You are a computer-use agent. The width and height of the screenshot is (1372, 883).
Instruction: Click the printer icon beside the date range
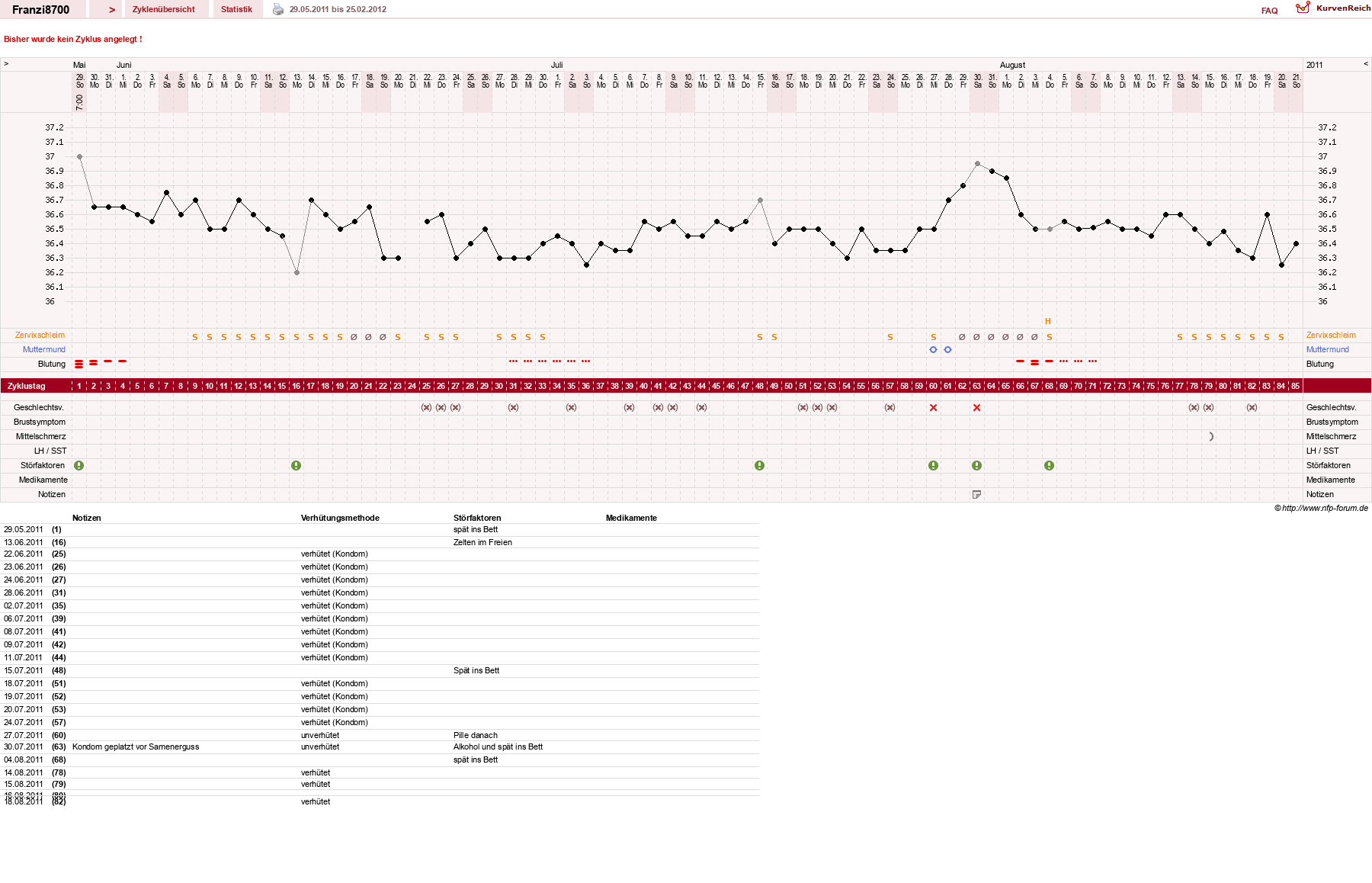pyautogui.click(x=278, y=9)
